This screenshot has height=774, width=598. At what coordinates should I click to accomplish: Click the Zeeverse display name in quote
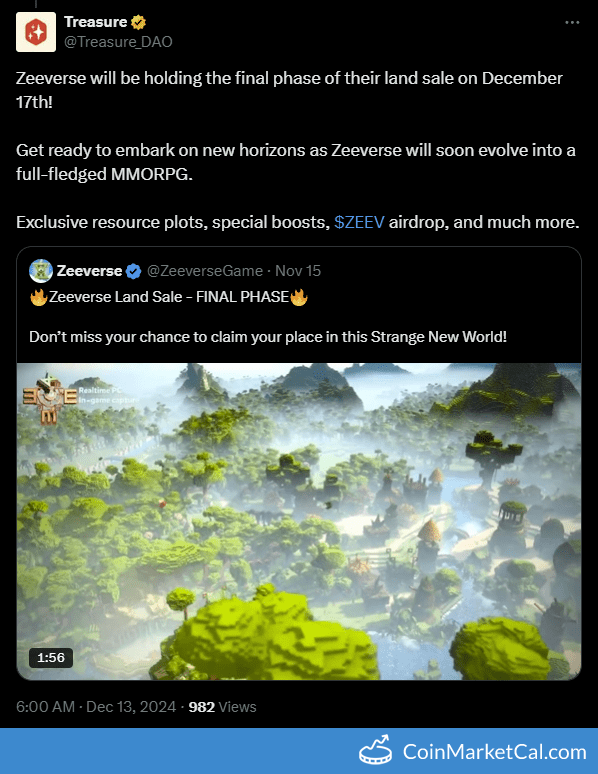[89, 271]
